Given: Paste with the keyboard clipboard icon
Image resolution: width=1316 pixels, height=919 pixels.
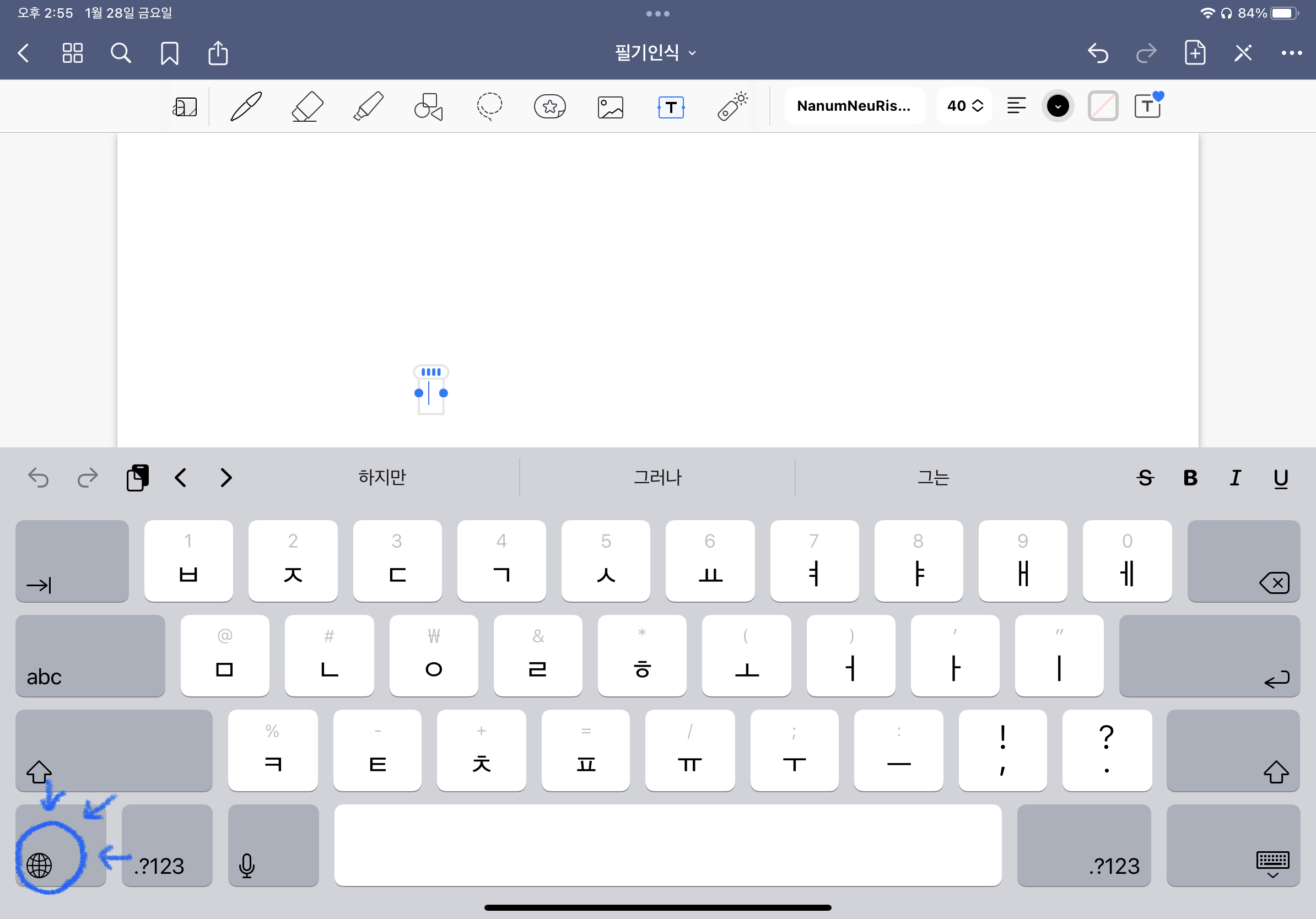Looking at the screenshot, I should [137, 477].
